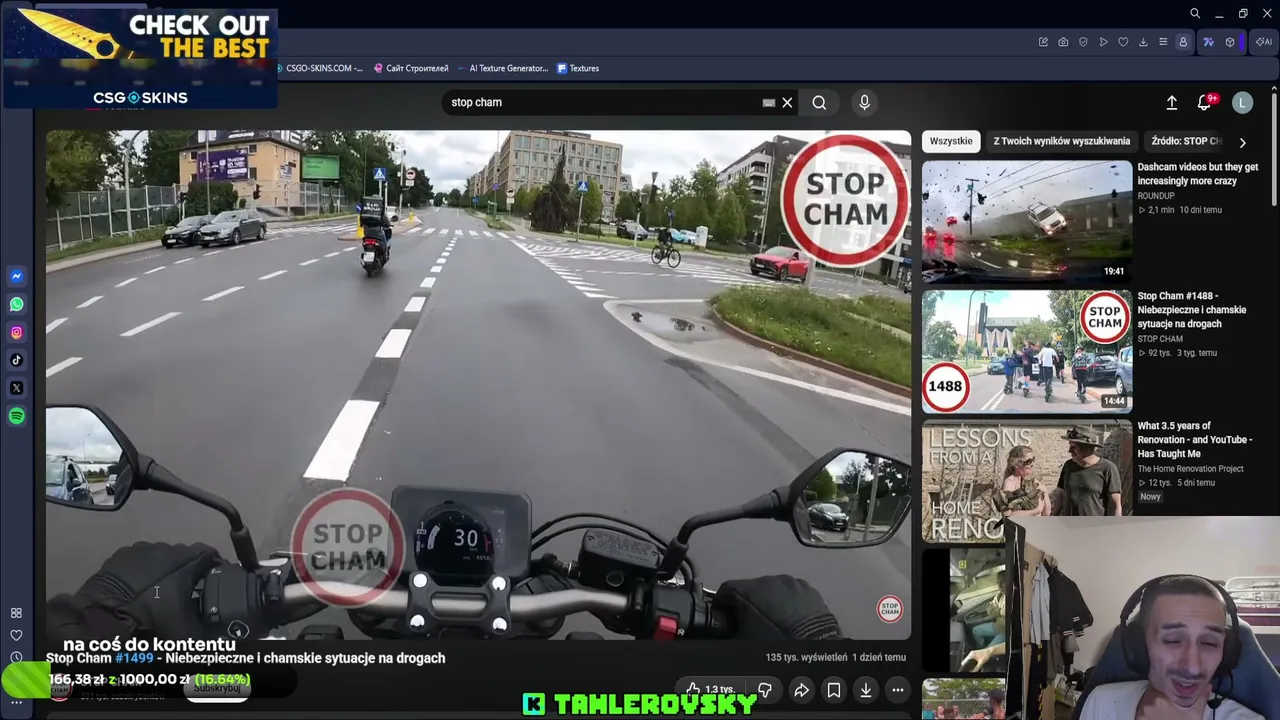Click the toolbar edit/compose icon
The width and height of the screenshot is (1280, 720).
coord(1043,42)
